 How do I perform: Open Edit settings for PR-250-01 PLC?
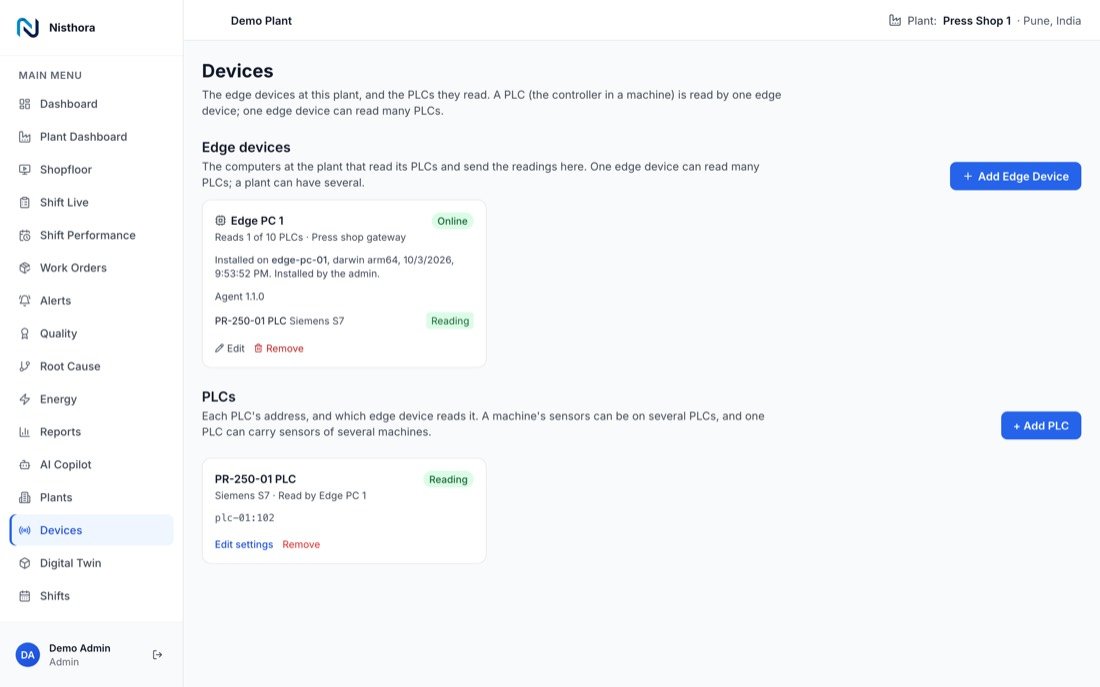click(243, 545)
